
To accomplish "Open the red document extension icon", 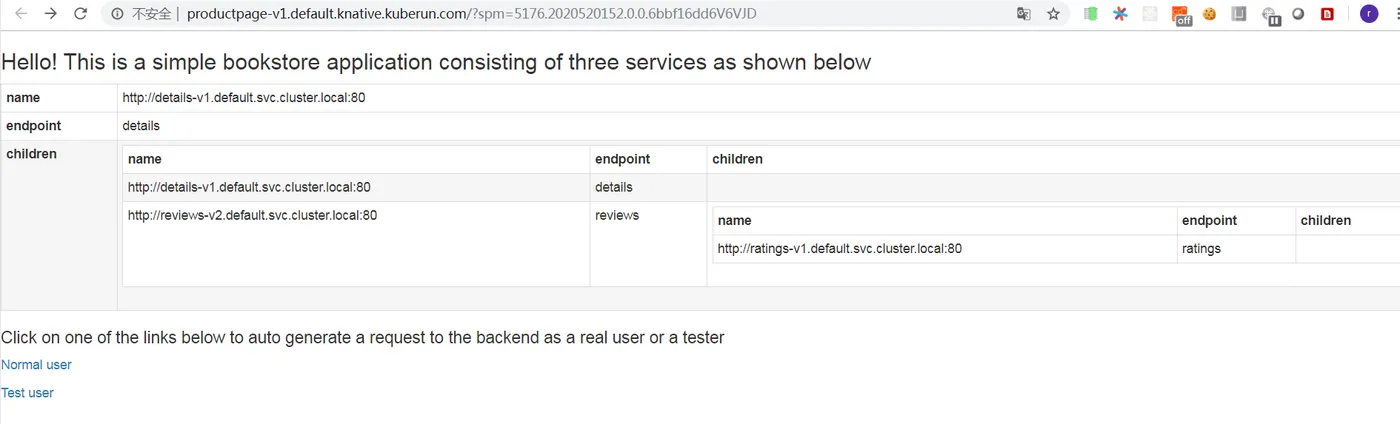I will pos(1327,14).
